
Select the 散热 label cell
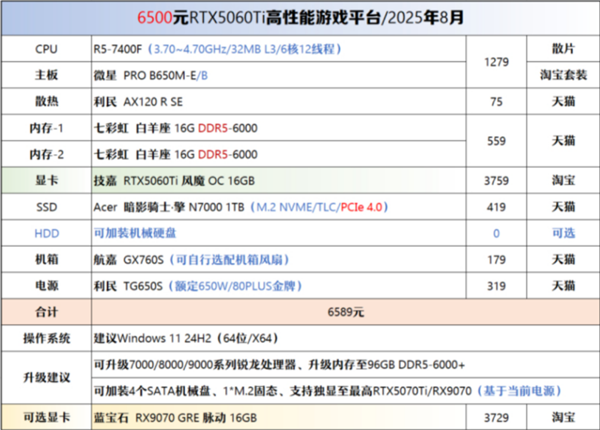[x=46, y=101]
